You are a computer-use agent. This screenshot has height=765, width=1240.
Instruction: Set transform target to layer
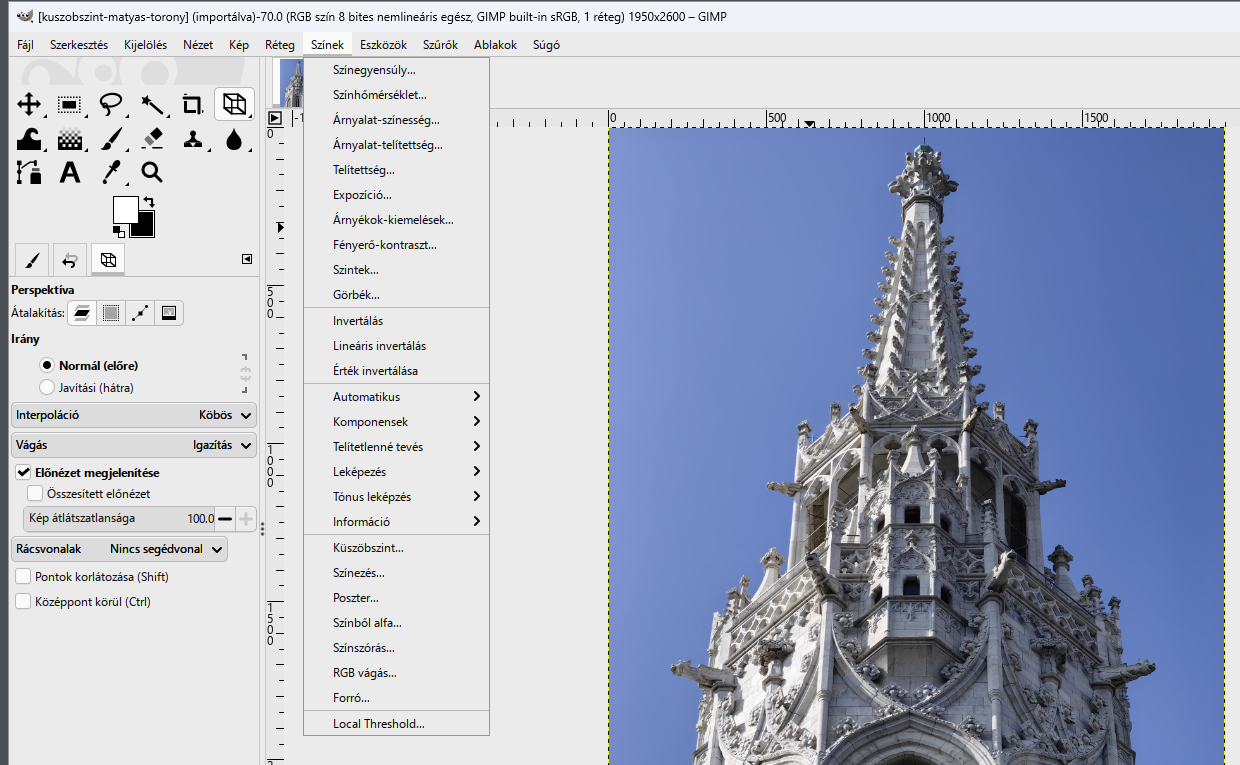[x=82, y=313]
